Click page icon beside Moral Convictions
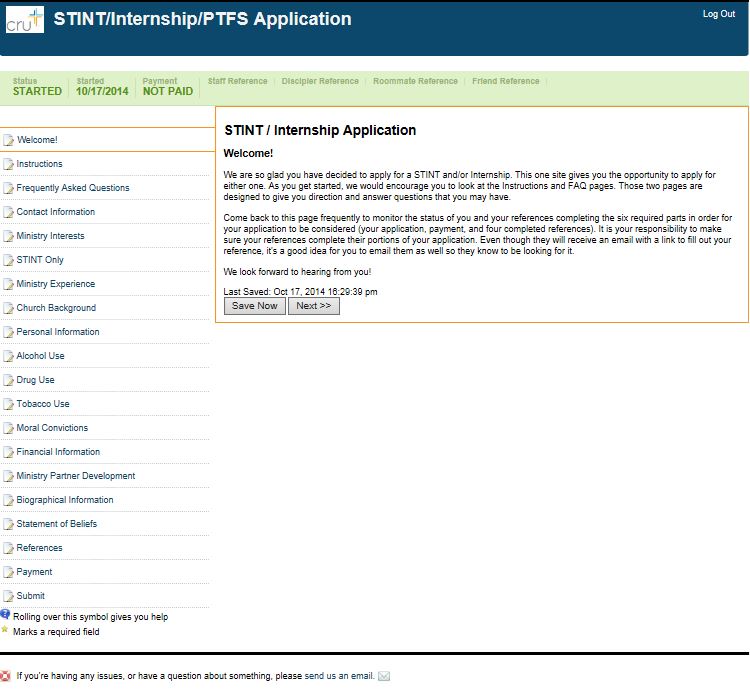The image size is (750, 690). point(8,428)
